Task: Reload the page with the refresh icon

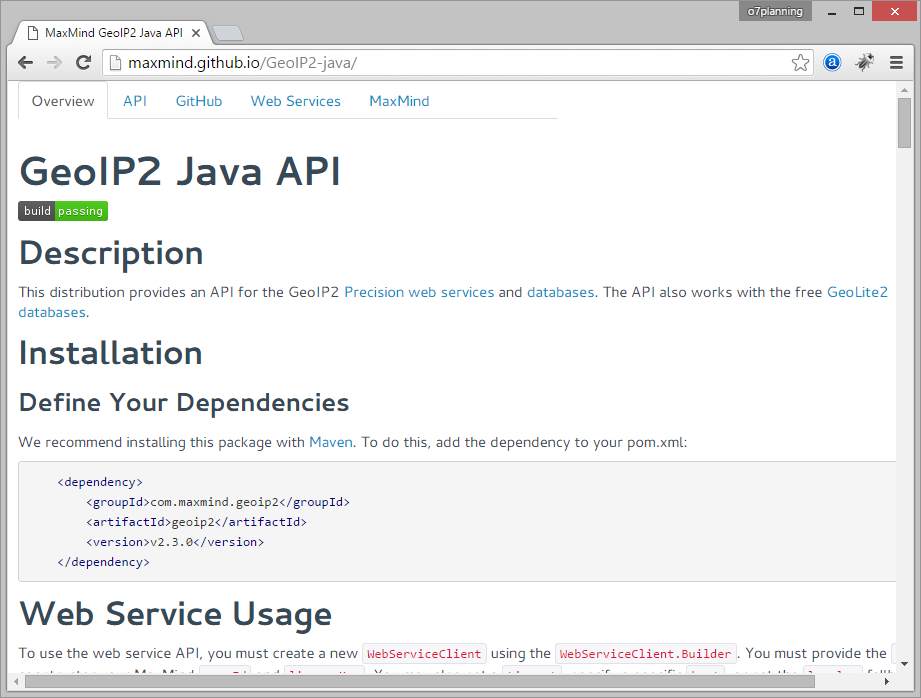Action: 83,62
